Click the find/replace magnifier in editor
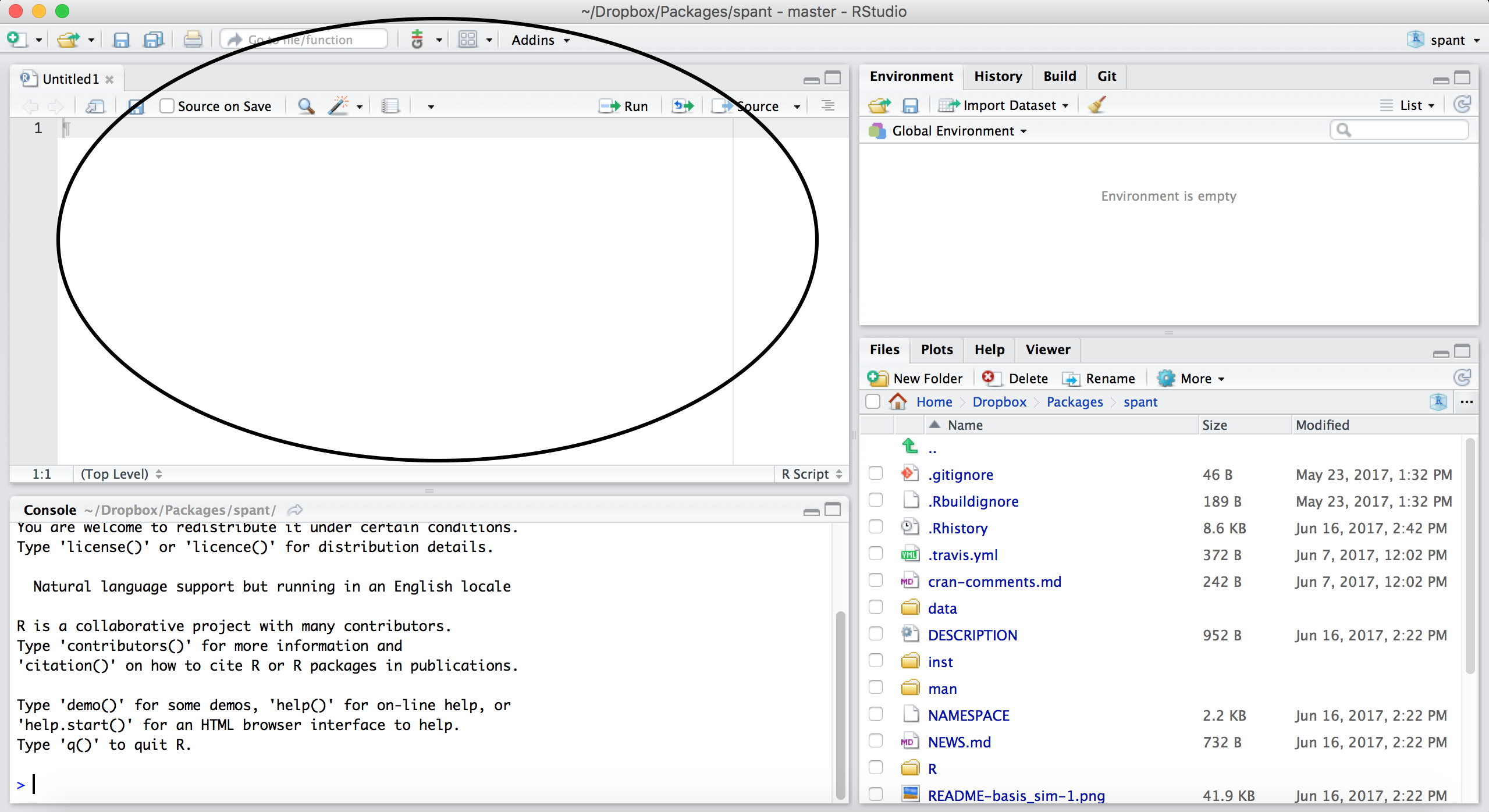Viewport: 1489px width, 812px height. click(306, 106)
